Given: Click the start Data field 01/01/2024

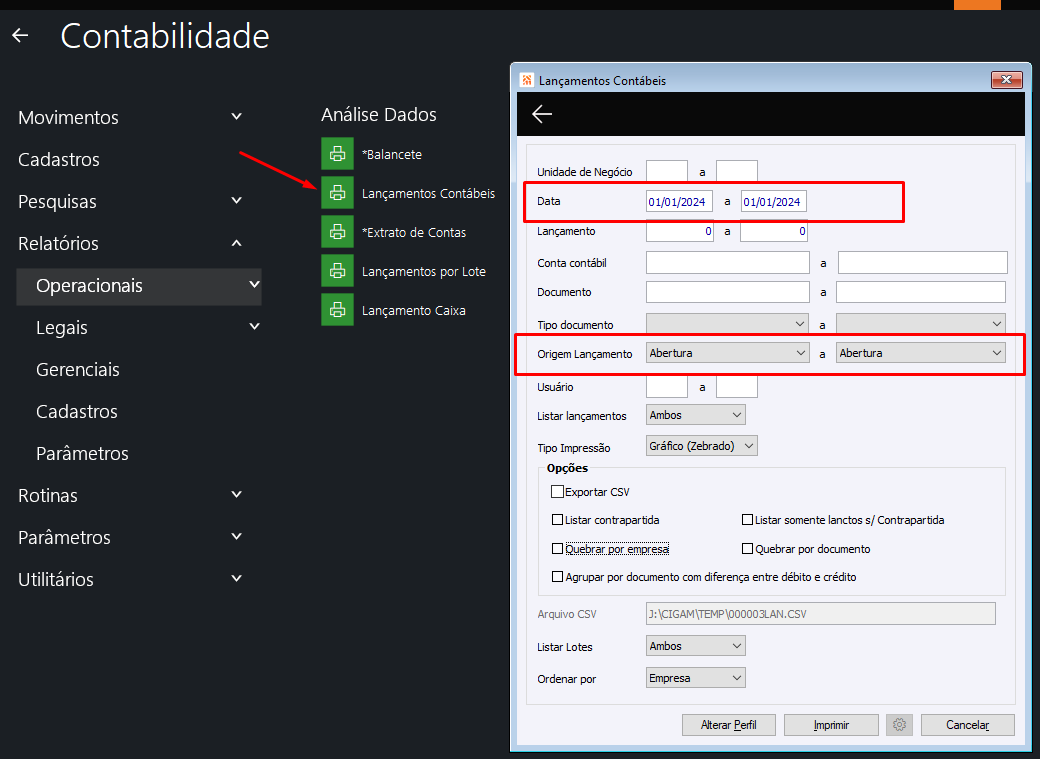Looking at the screenshot, I should [679, 202].
